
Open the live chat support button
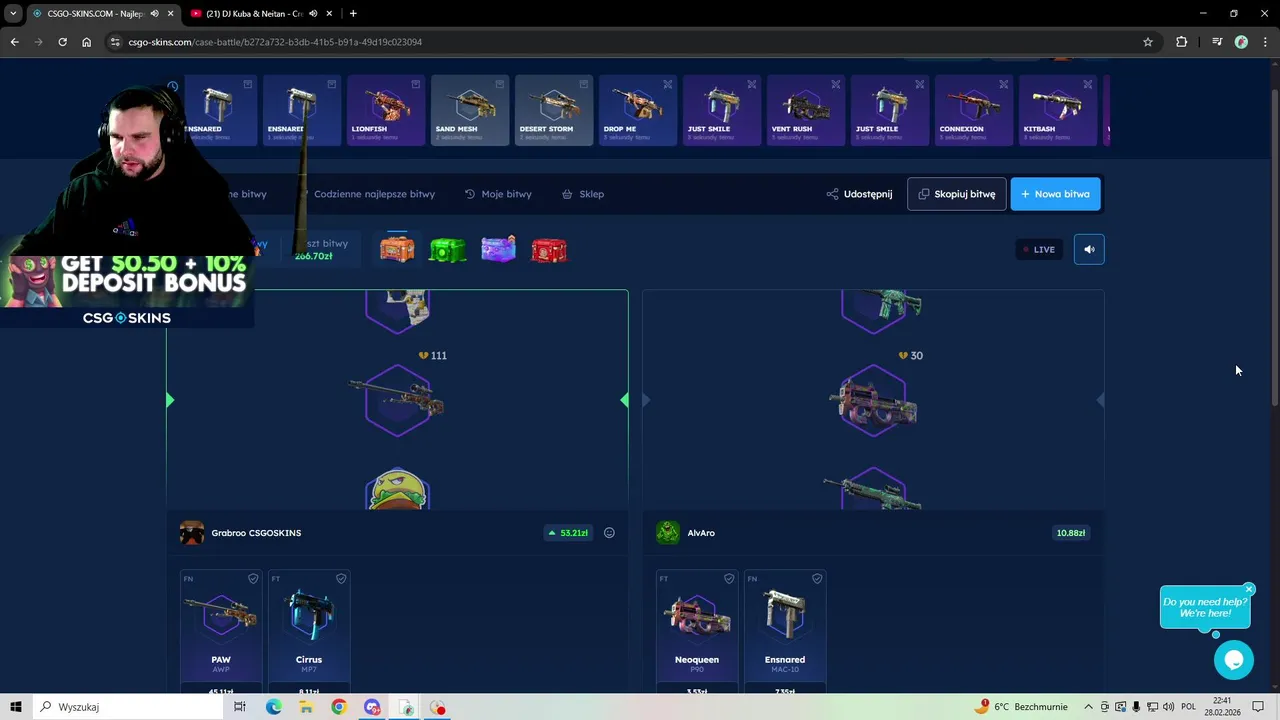click(1233, 660)
